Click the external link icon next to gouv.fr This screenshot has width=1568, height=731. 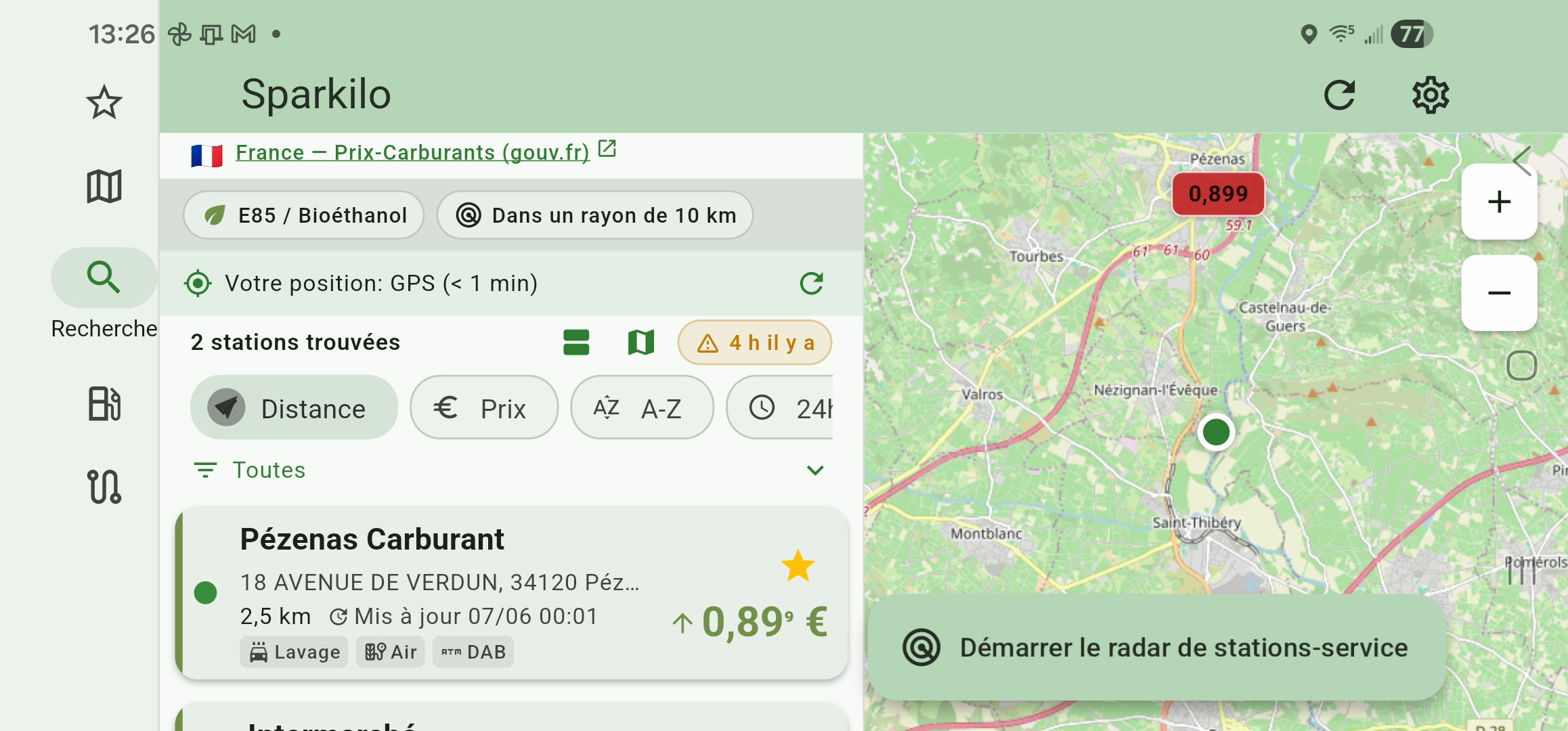pos(607,148)
